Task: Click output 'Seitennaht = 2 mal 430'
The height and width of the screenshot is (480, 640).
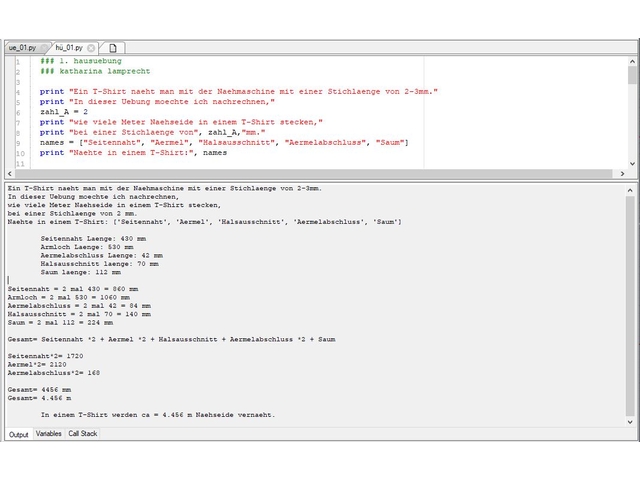Action: click(73, 289)
